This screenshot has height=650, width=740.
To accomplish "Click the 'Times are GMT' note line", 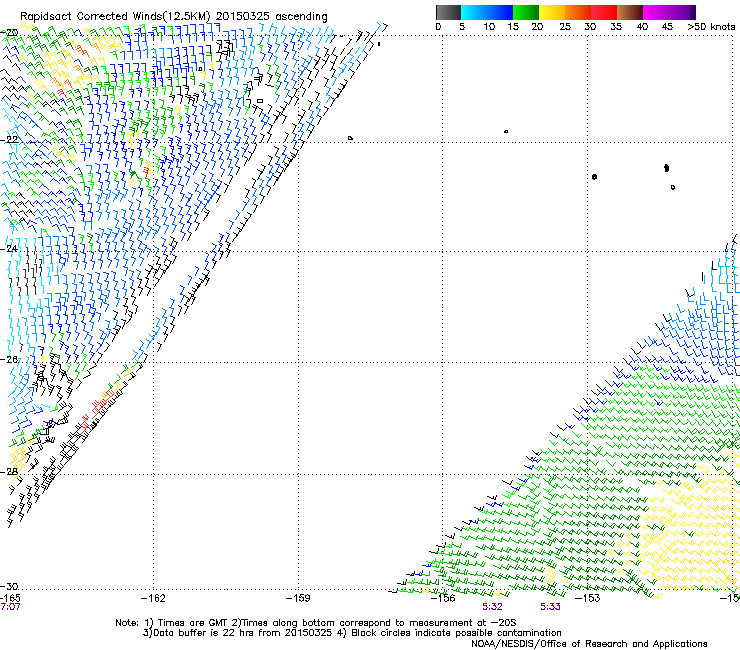I will [316, 623].
